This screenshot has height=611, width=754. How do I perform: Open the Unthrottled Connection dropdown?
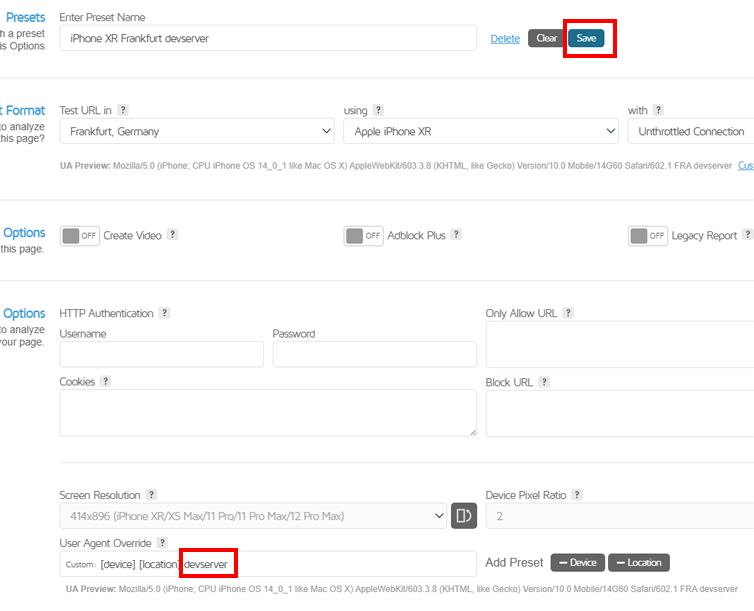point(690,131)
